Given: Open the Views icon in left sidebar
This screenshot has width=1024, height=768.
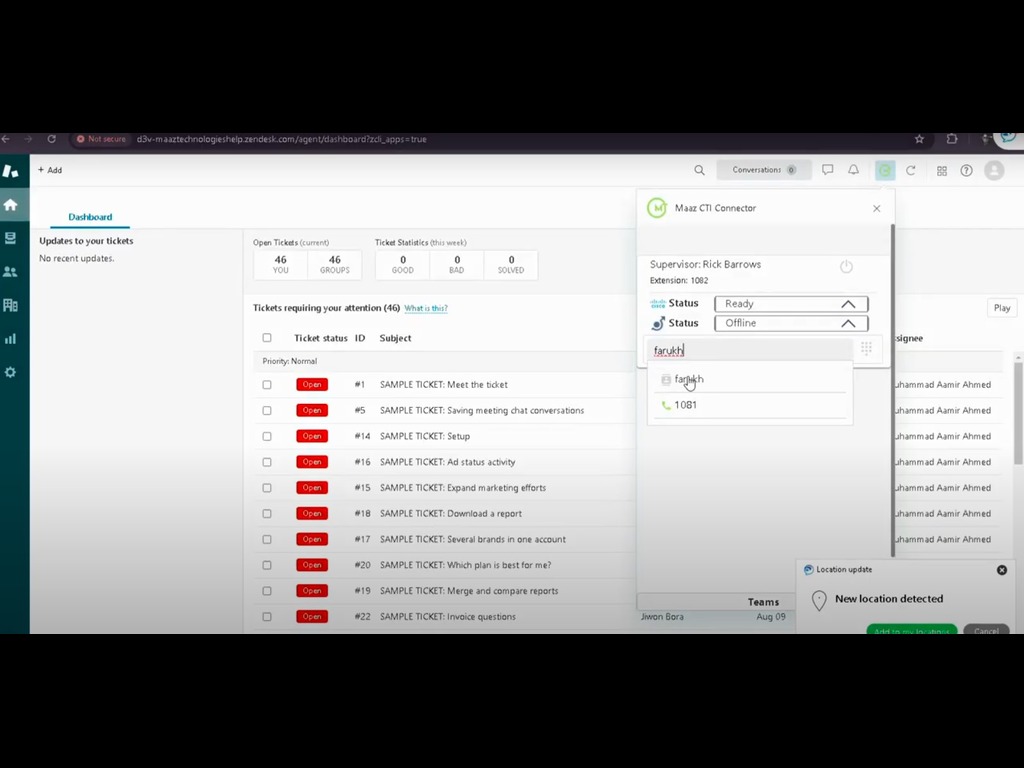Looking at the screenshot, I should 11,238.
